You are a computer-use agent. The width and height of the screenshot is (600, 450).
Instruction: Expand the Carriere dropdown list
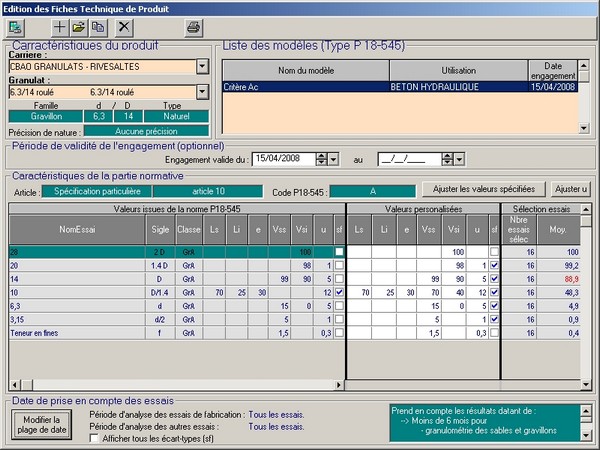(x=201, y=67)
